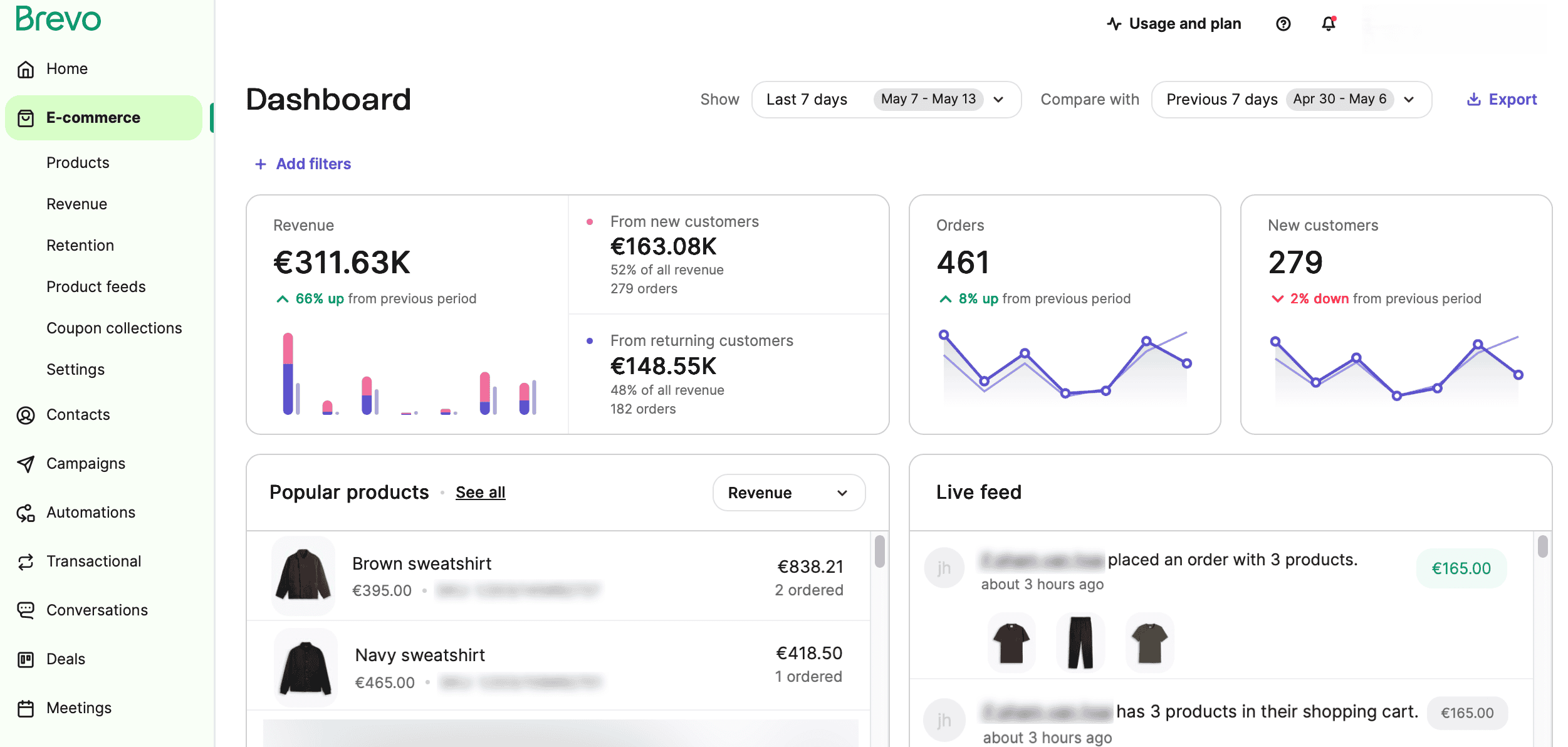Click the Automations icon in sidebar
The image size is (1568, 747).
(26, 513)
